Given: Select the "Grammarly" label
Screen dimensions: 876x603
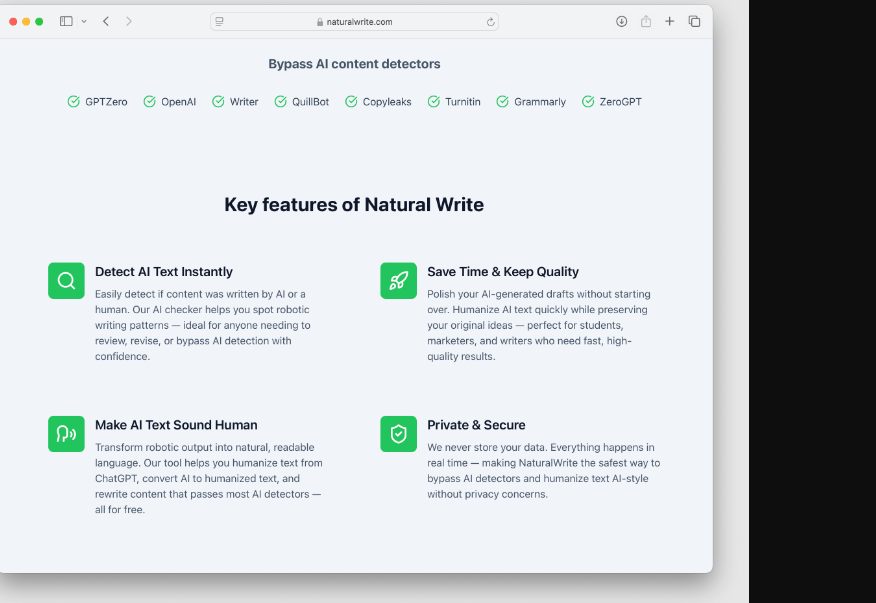Looking at the screenshot, I should click(x=540, y=102).
